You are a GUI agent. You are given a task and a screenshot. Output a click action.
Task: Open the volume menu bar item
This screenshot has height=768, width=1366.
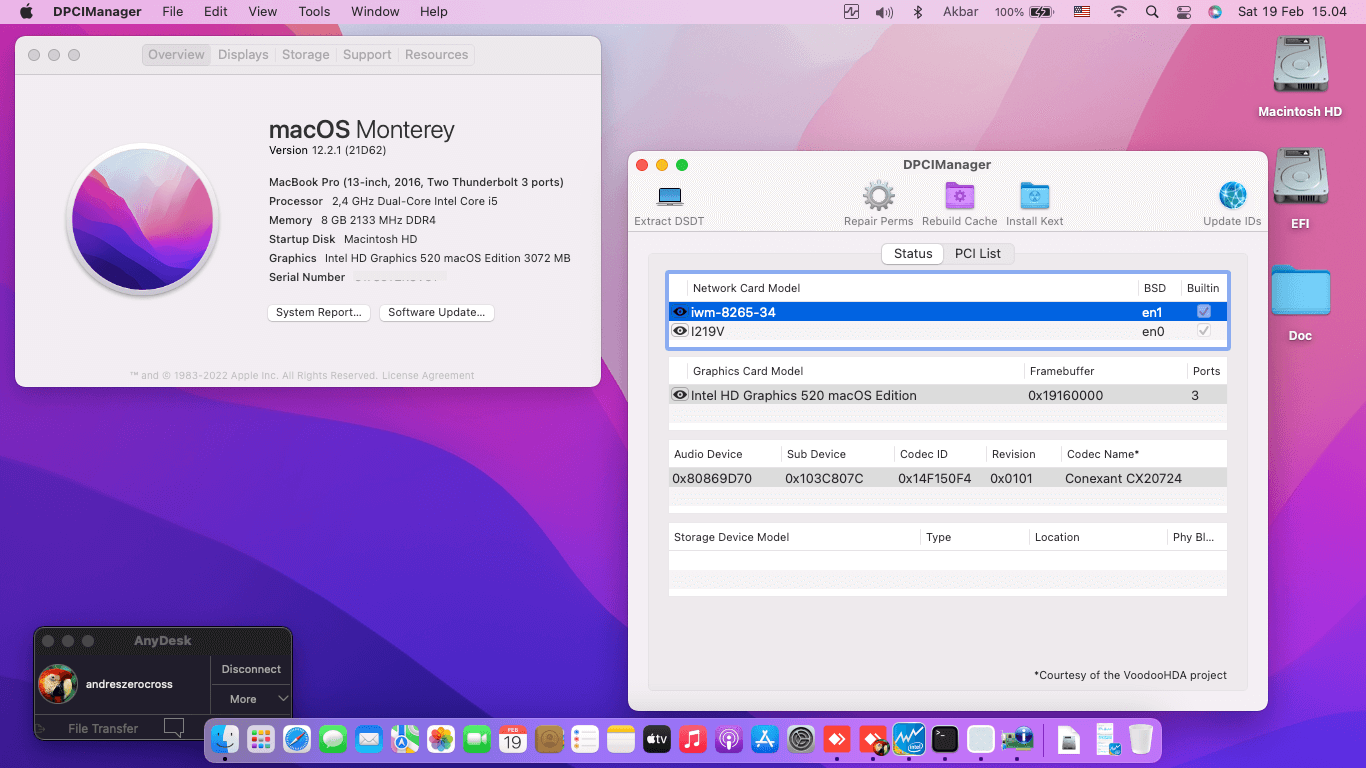(884, 12)
